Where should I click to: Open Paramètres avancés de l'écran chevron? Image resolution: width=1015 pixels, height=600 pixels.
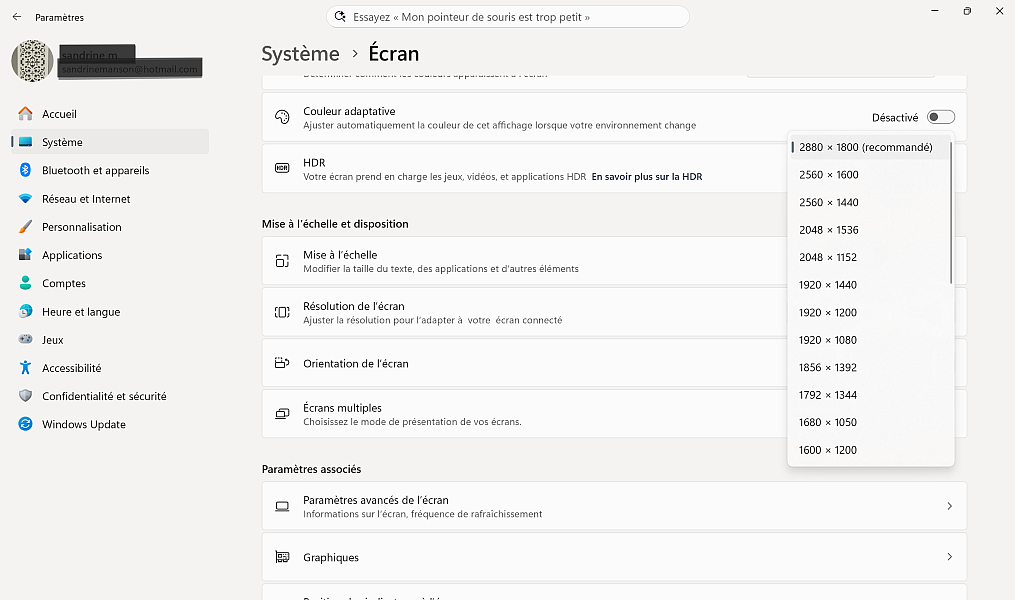click(x=950, y=506)
